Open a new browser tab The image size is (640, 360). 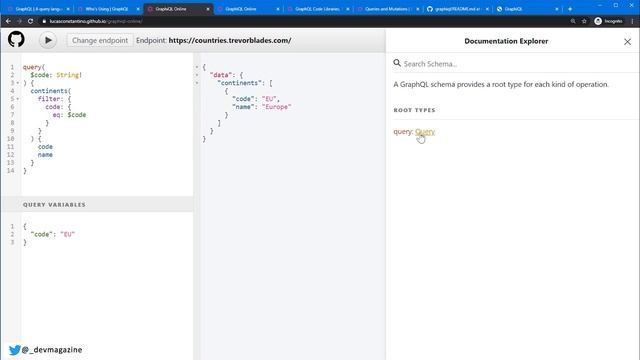pyautogui.click(x=570, y=9)
